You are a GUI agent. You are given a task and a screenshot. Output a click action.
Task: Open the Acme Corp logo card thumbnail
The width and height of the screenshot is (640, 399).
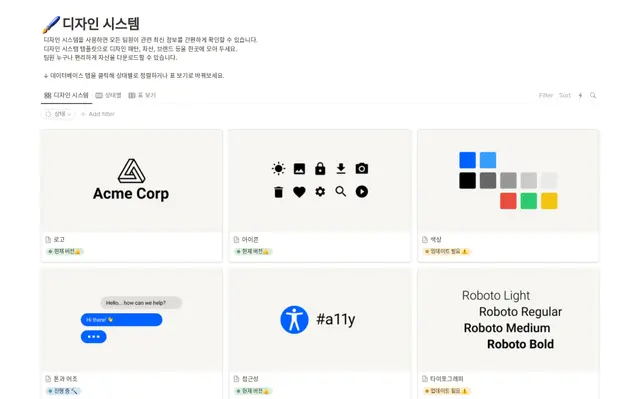[131, 181]
